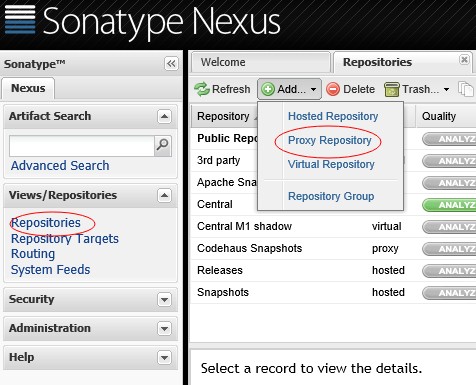476x385 pixels.
Task: Choose Proxy Repository from Add menu
Action: point(329,140)
